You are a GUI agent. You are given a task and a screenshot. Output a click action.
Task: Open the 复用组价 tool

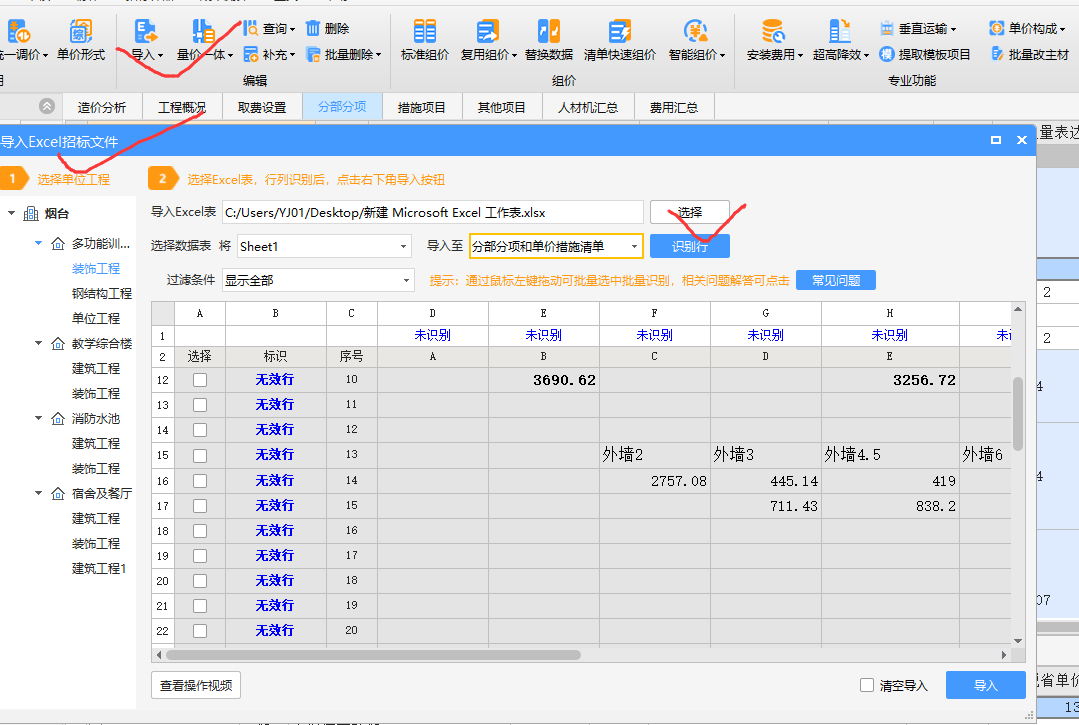coord(488,40)
